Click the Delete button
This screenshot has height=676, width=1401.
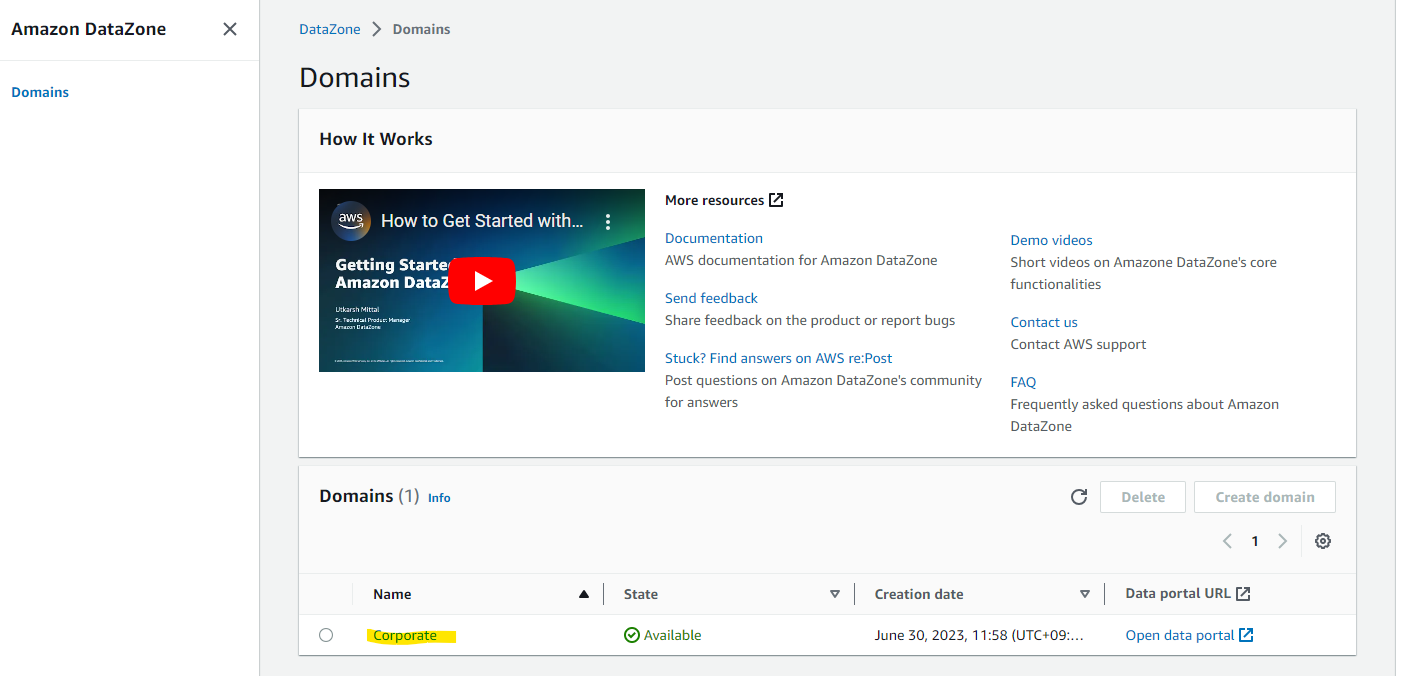click(1143, 497)
